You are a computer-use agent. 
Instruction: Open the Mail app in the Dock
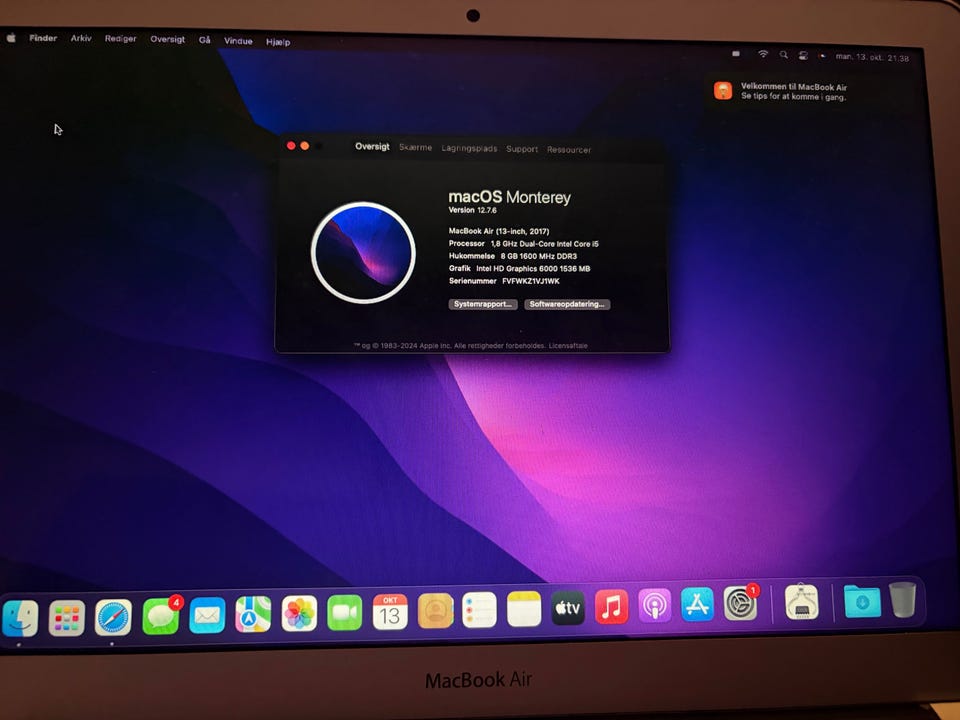click(207, 615)
